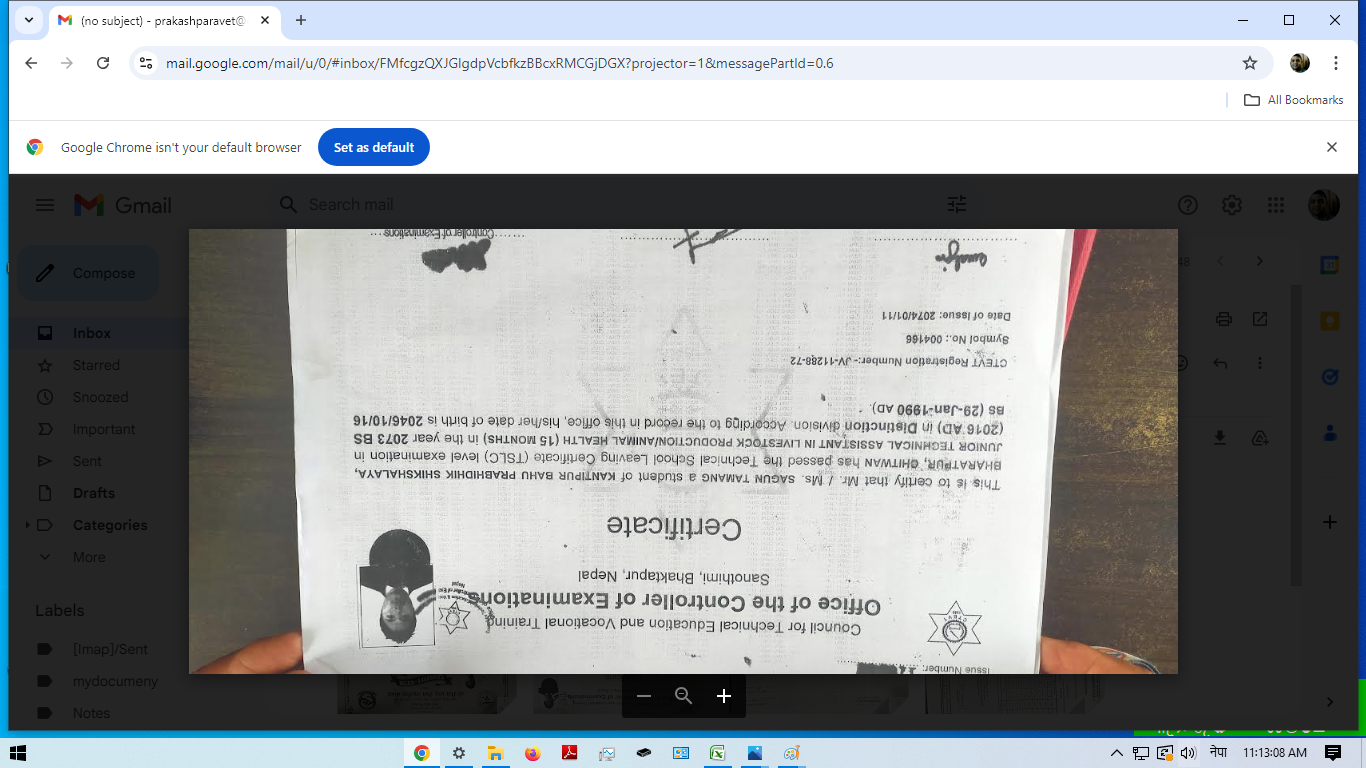Open the All Bookmarks folder
The width and height of the screenshot is (1366, 768).
1293,100
